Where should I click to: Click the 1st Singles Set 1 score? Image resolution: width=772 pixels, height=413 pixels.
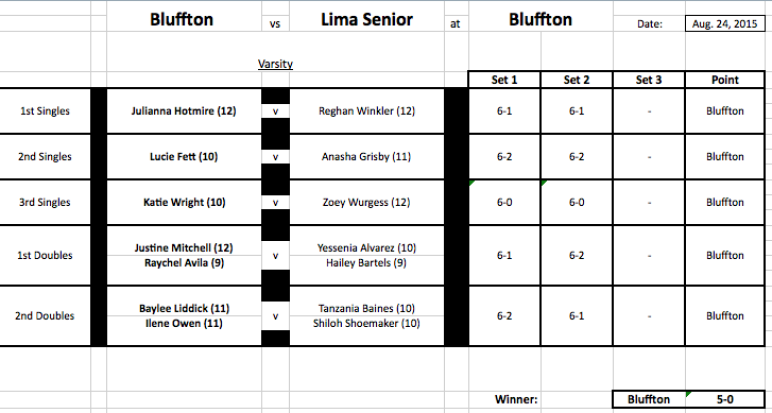(504, 111)
